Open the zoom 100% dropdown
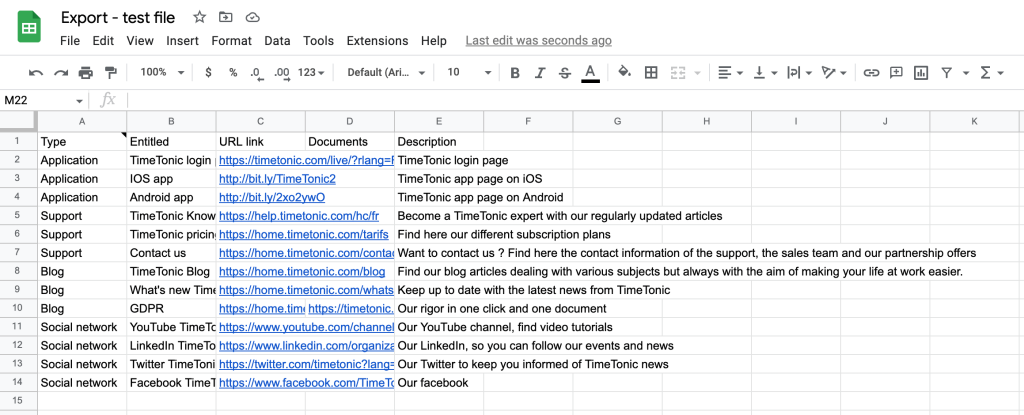This screenshot has height=415, width=1024. (162, 73)
